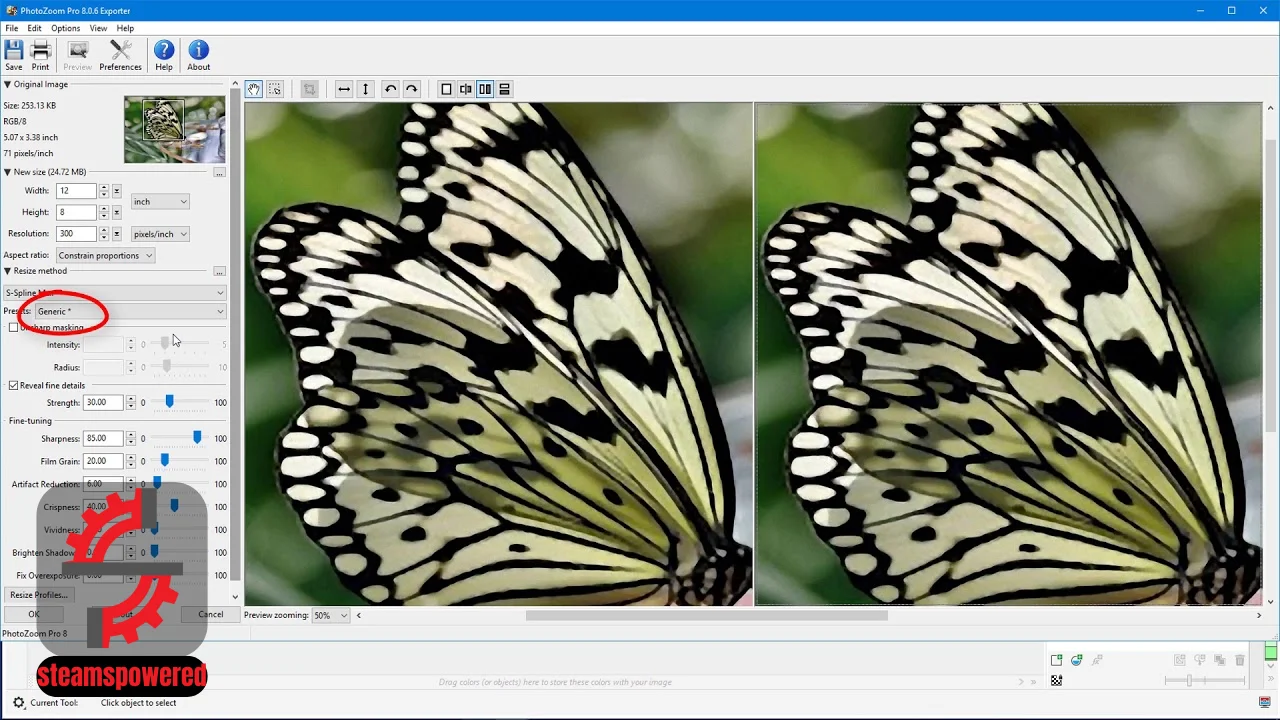Click the Film Grain slider handle

(x=165, y=460)
